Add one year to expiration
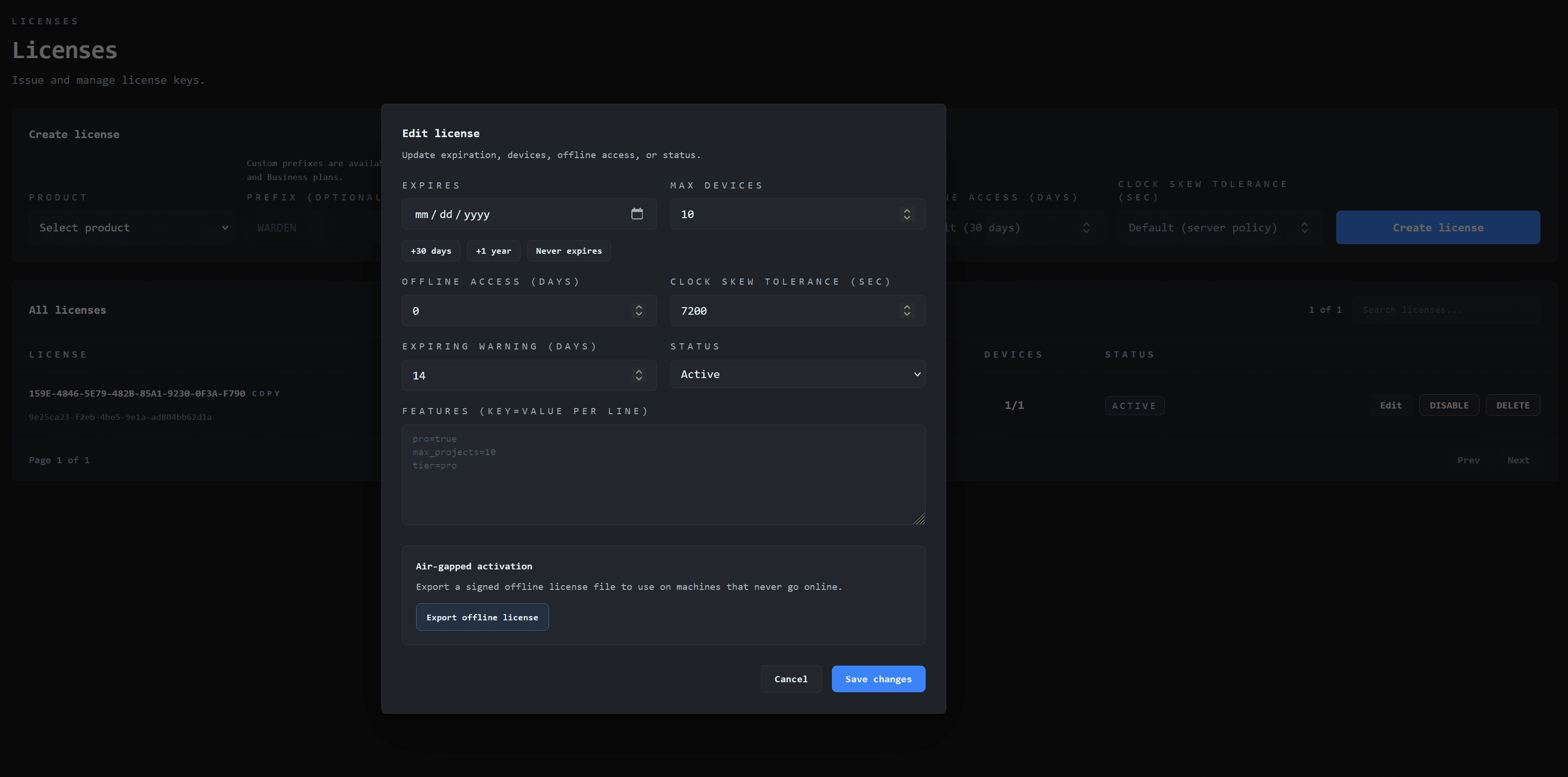1568x777 pixels. pos(493,250)
